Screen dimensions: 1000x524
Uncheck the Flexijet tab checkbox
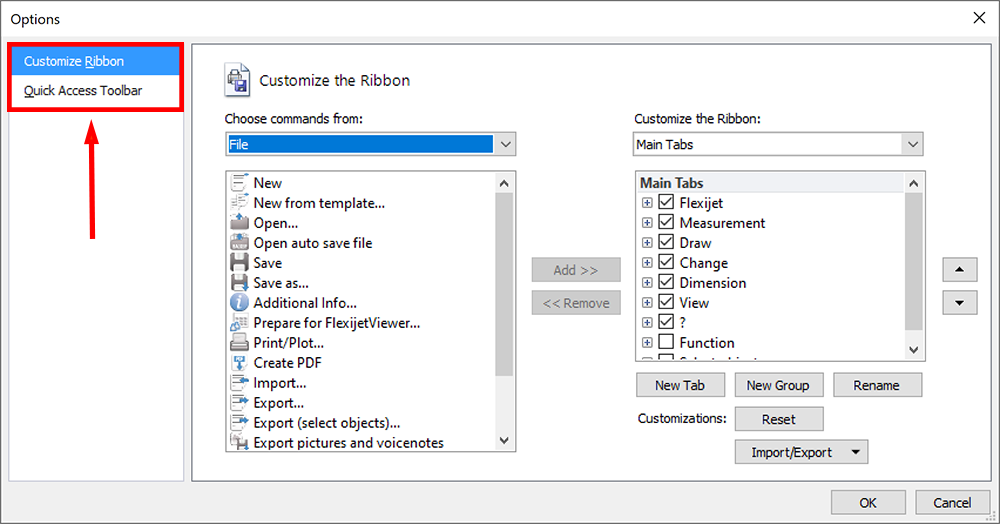[x=666, y=202]
